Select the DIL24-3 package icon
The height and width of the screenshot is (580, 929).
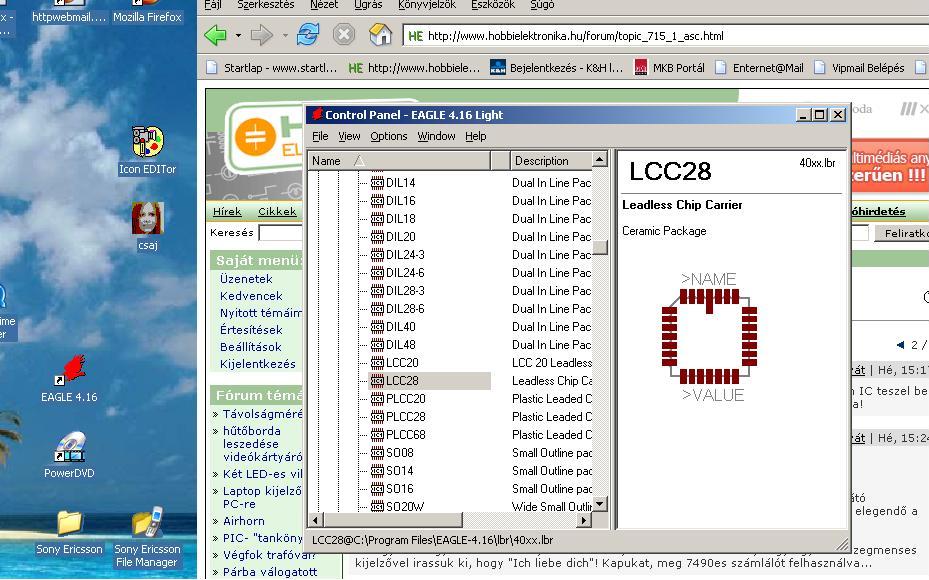[x=377, y=255]
